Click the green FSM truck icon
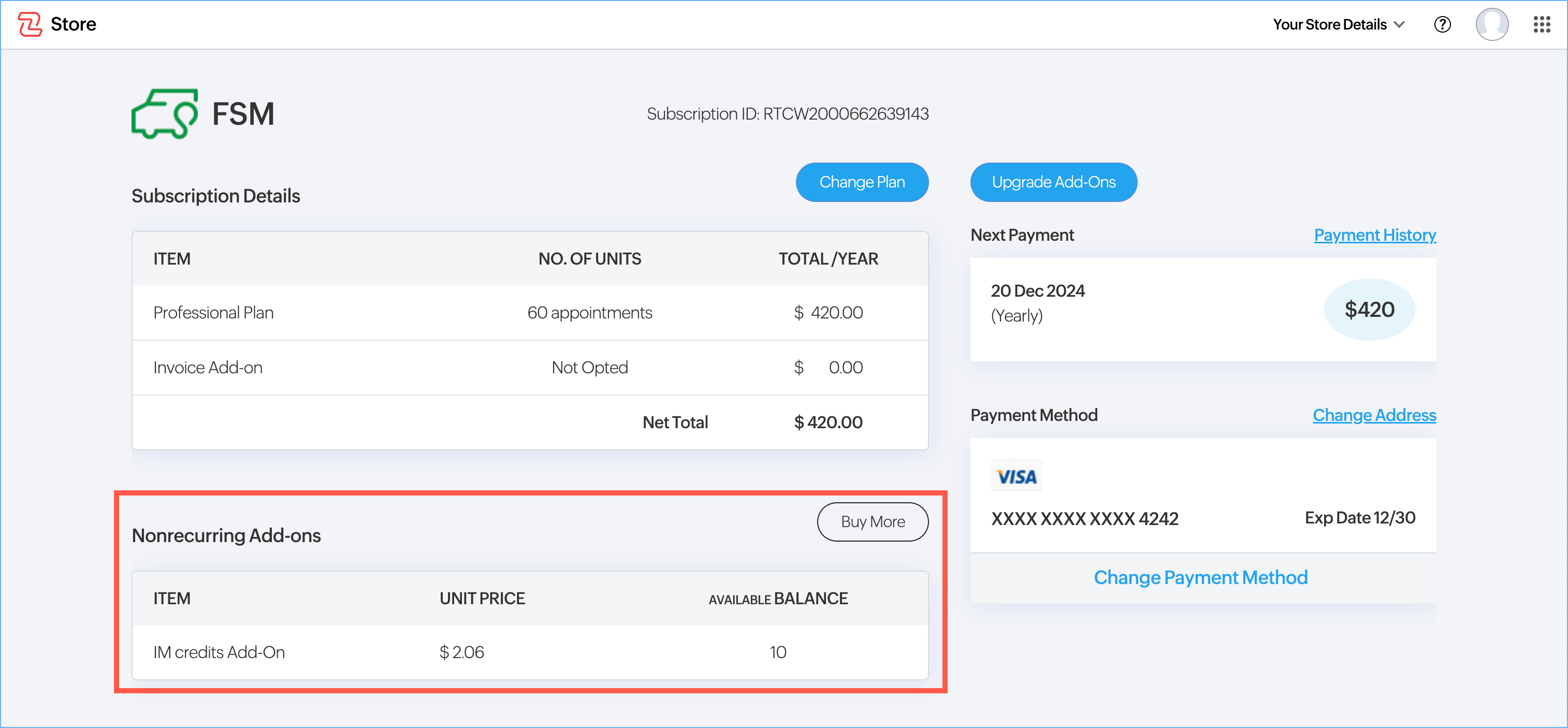1568x728 pixels. click(164, 114)
